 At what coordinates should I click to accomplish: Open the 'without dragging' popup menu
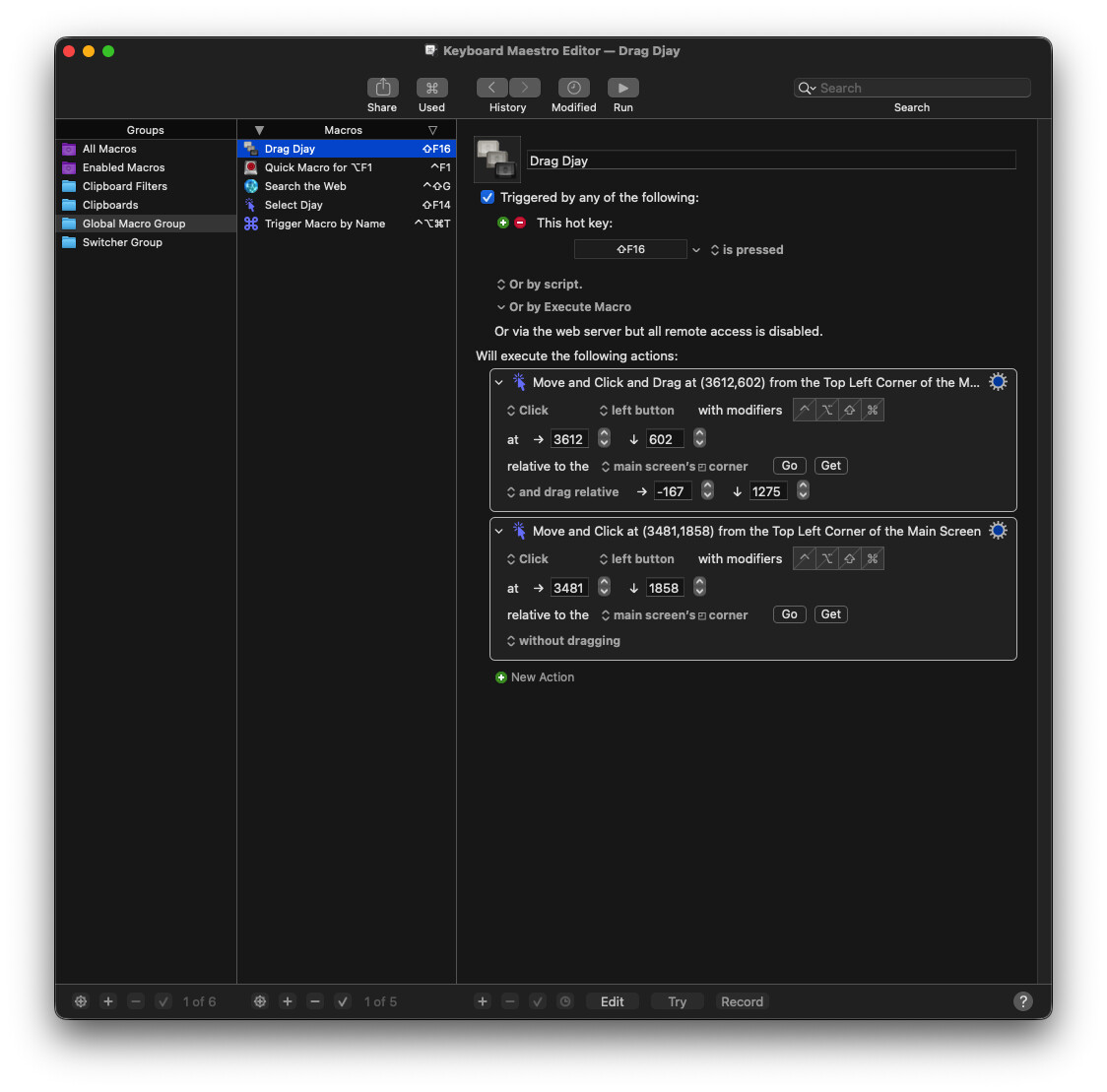563,641
